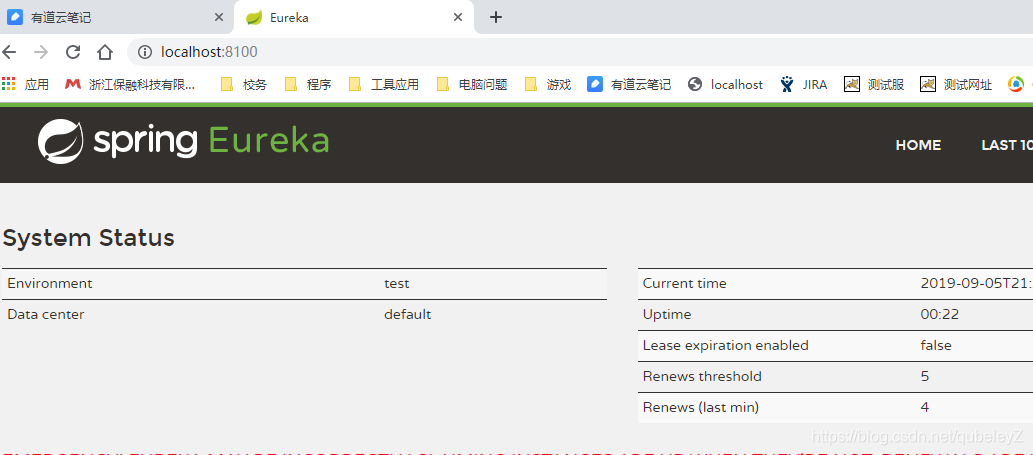Image resolution: width=1033 pixels, height=455 pixels.
Task: Select the Current time label
Action: [684, 284]
